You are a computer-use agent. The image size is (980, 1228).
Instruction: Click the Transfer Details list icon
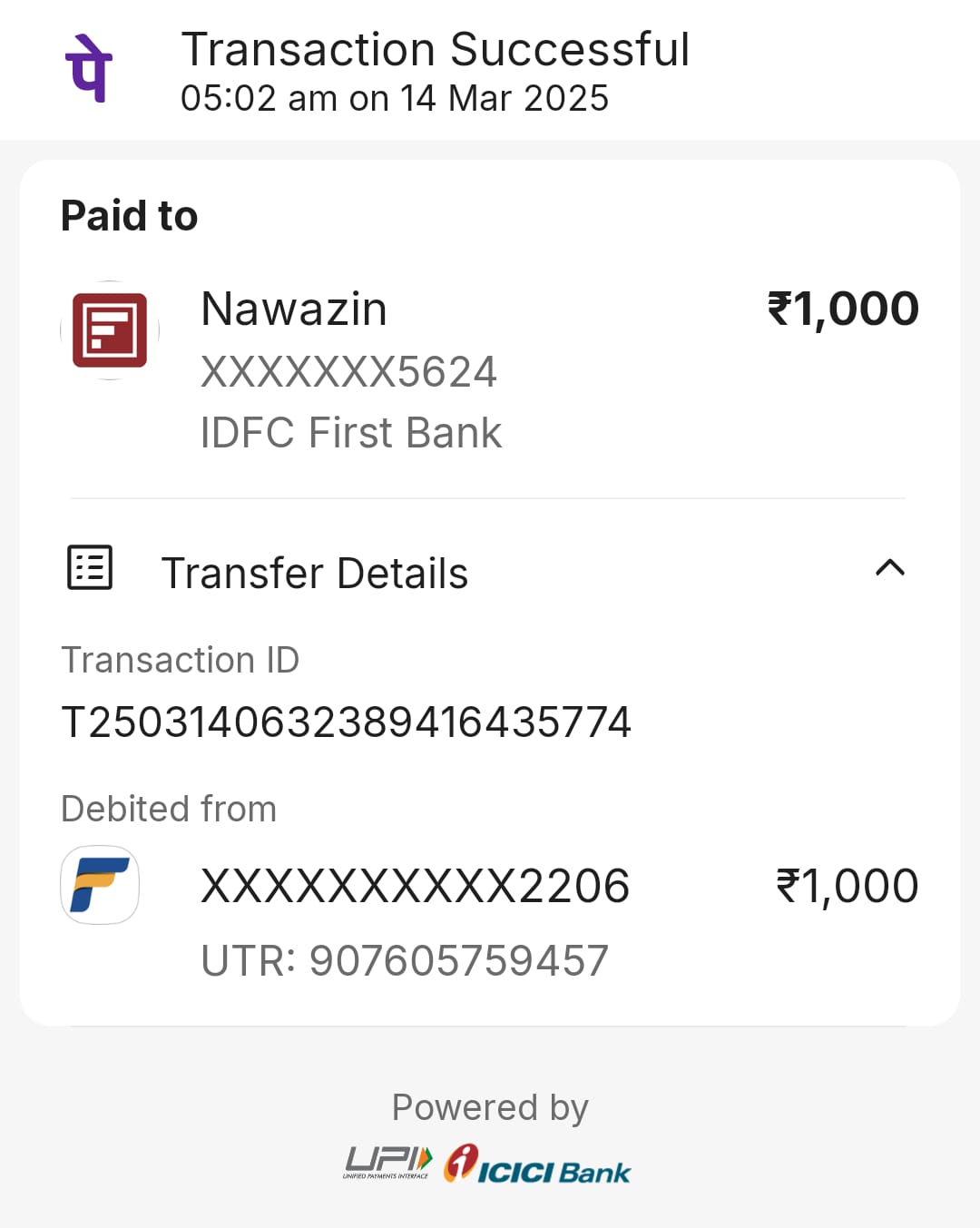tap(90, 568)
